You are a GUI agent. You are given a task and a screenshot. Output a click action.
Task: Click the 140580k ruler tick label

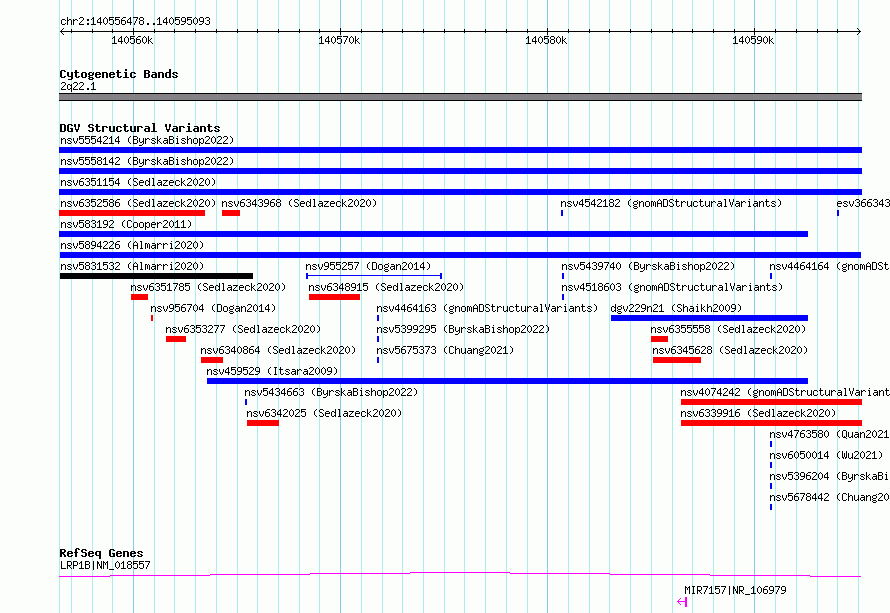point(546,40)
